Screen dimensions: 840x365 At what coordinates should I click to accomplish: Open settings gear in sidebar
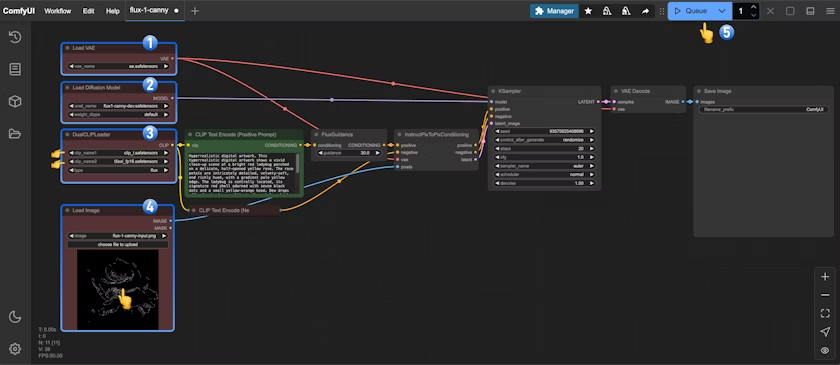click(15, 349)
